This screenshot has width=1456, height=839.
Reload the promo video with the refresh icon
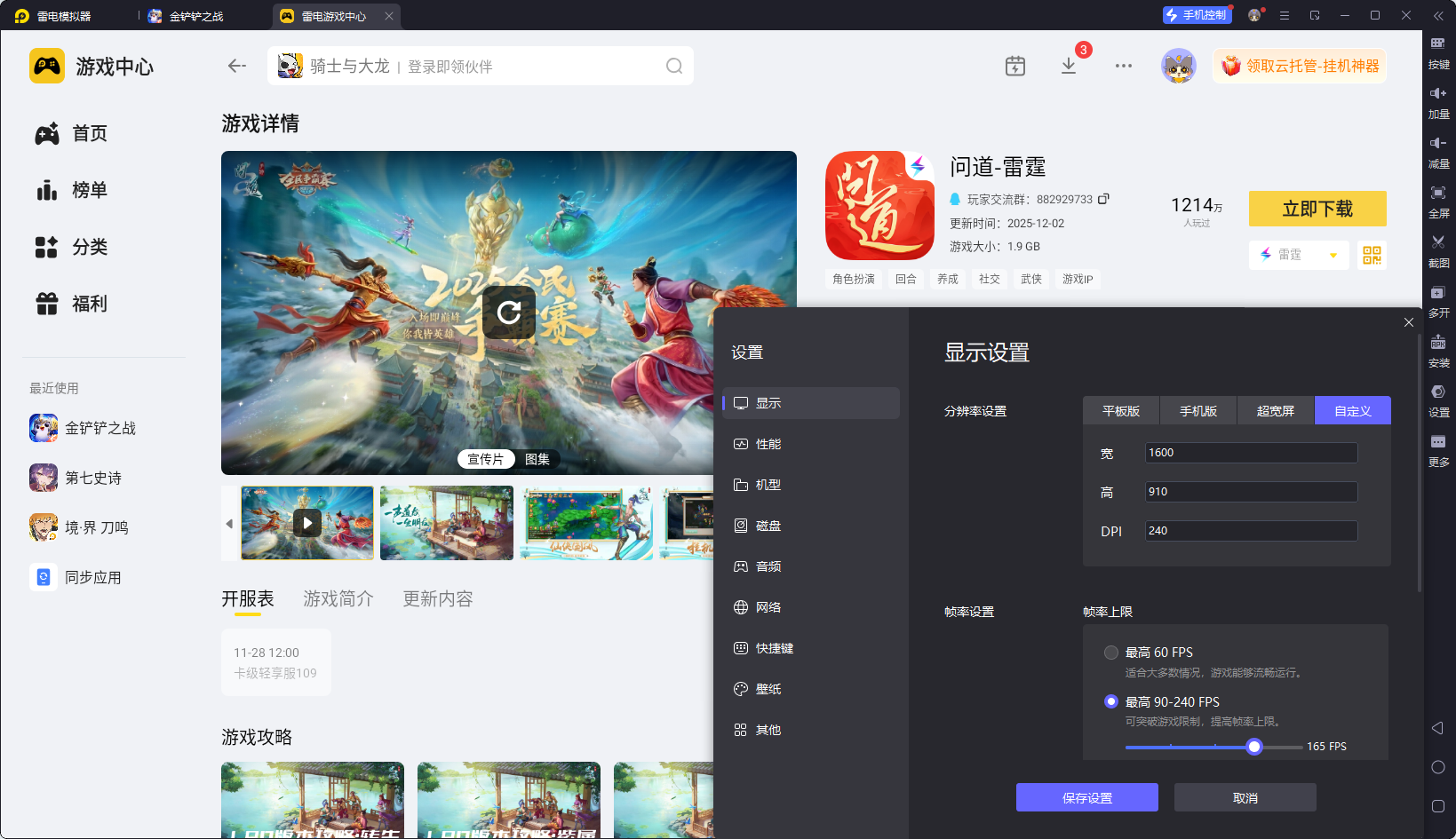click(x=509, y=313)
